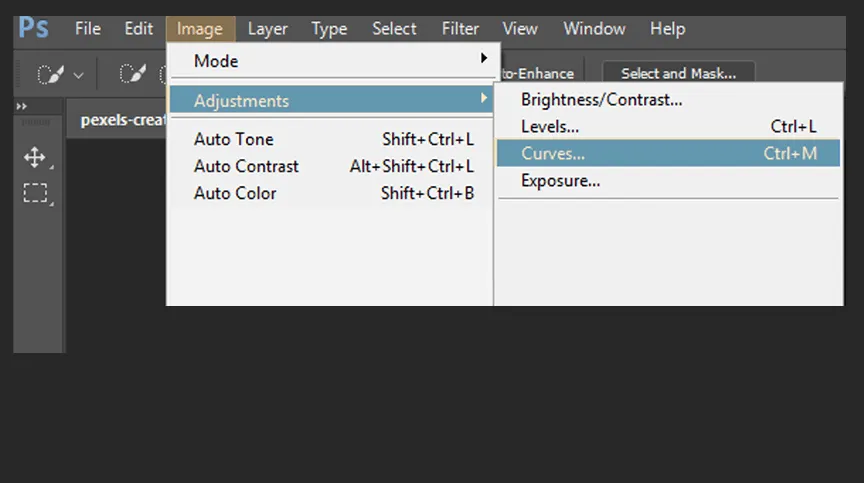The height and width of the screenshot is (483, 864).
Task: Open the Select menu
Action: tap(394, 29)
